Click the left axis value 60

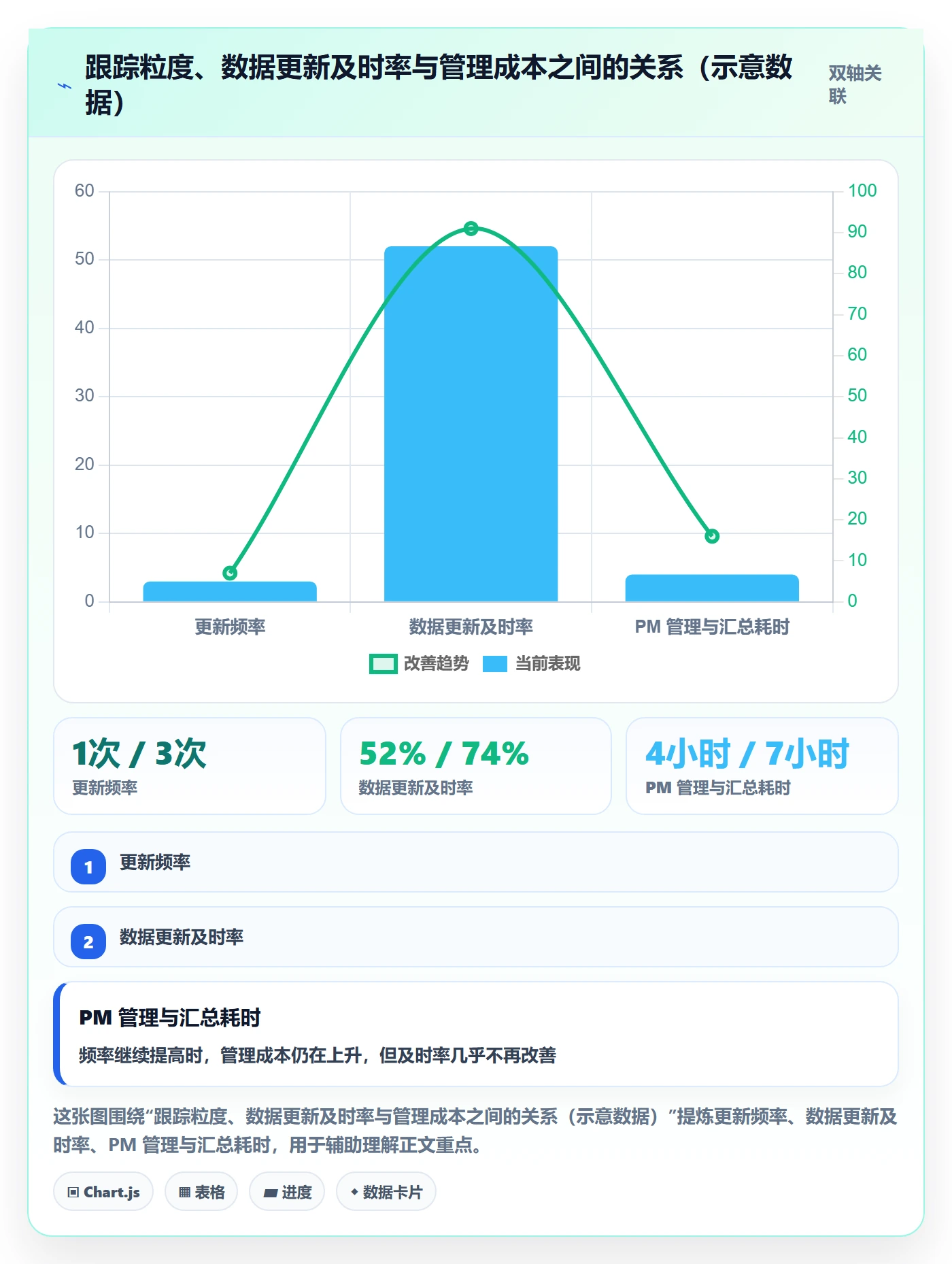[84, 190]
